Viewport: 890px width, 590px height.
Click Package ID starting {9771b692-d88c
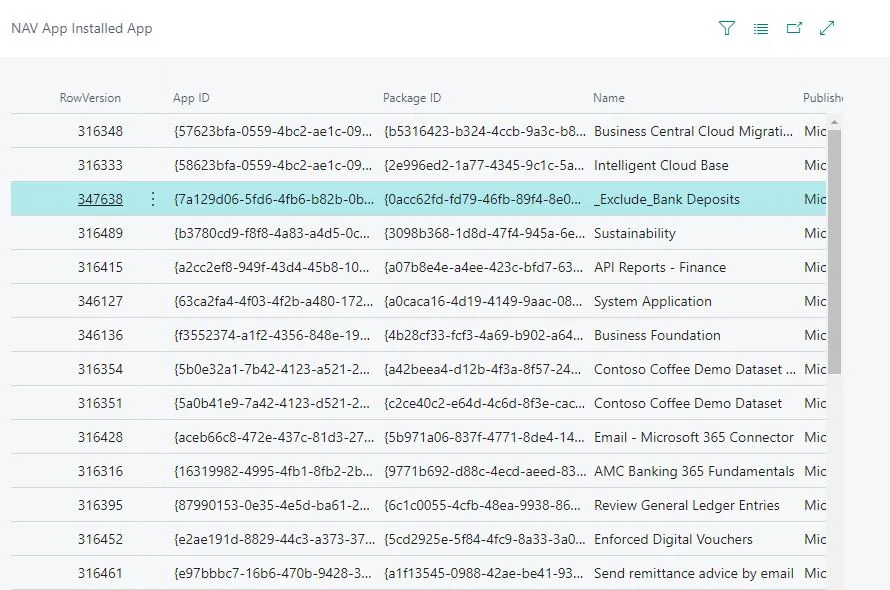point(485,471)
